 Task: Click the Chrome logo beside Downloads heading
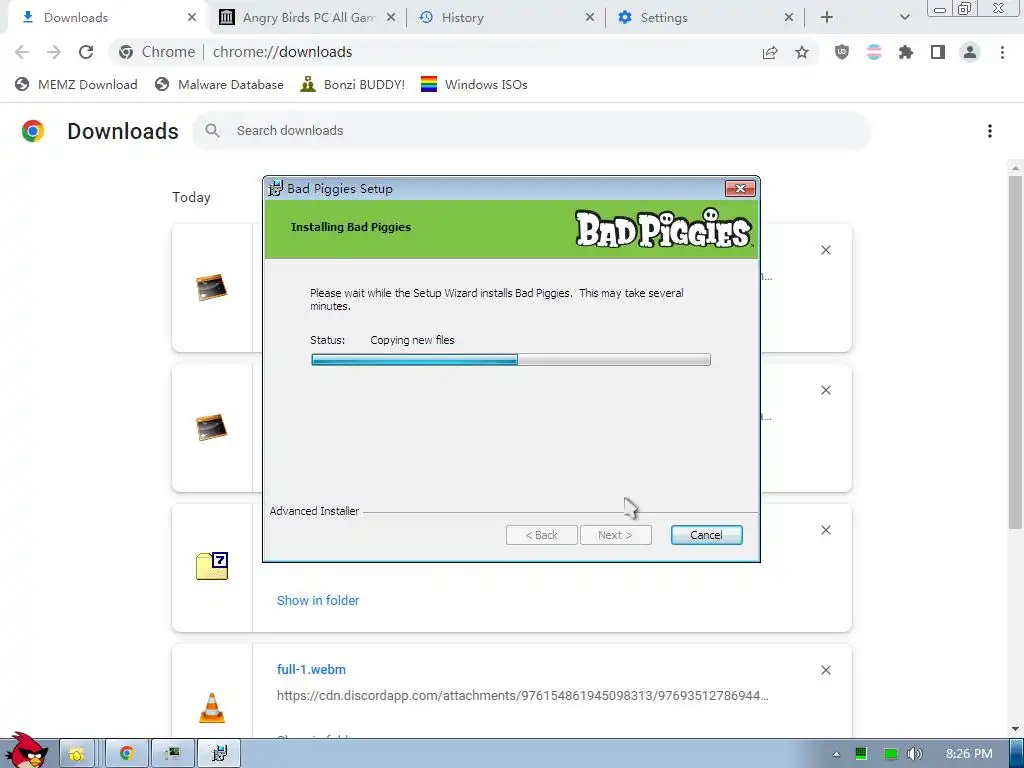(x=33, y=131)
